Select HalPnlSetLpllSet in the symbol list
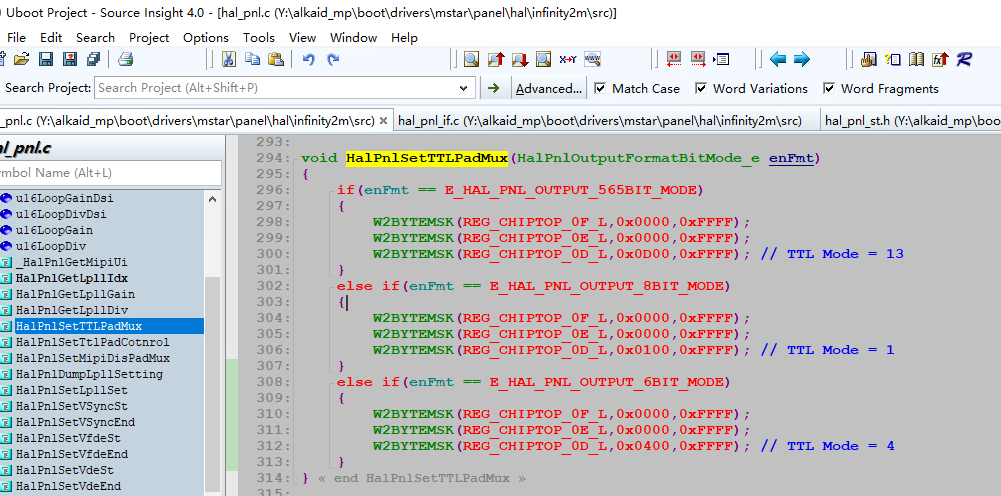Screen dimensions: 1001x496 point(71,390)
